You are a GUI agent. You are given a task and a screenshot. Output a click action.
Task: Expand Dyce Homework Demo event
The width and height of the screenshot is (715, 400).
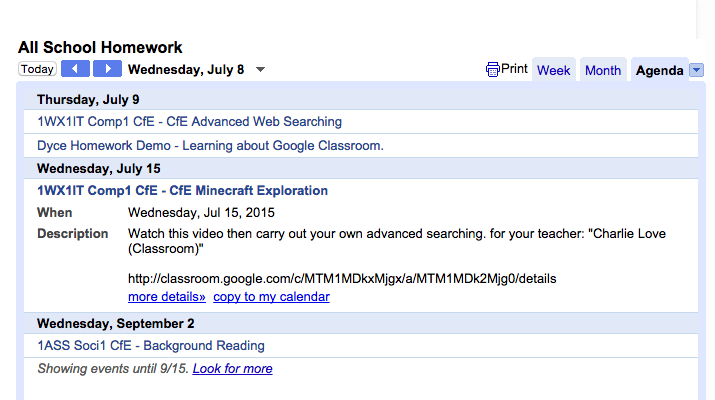pyautogui.click(x=210, y=146)
